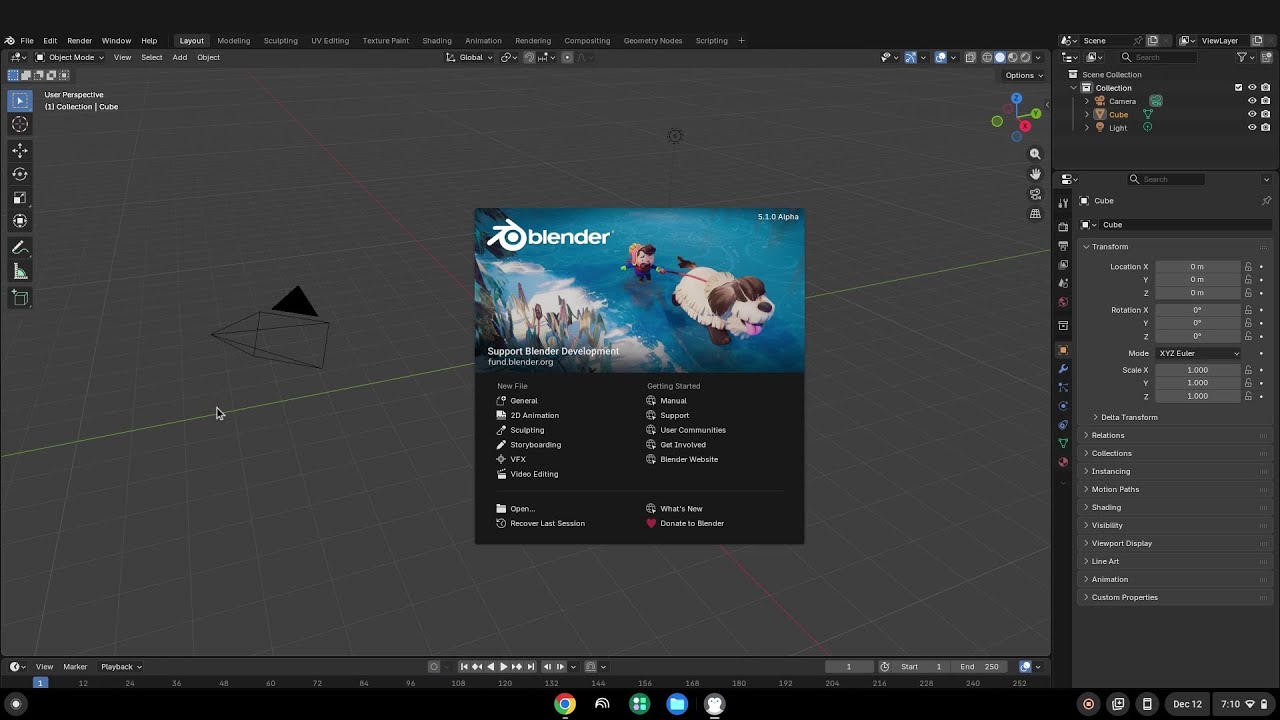
Task: Open the World properties tab
Action: point(1063,302)
